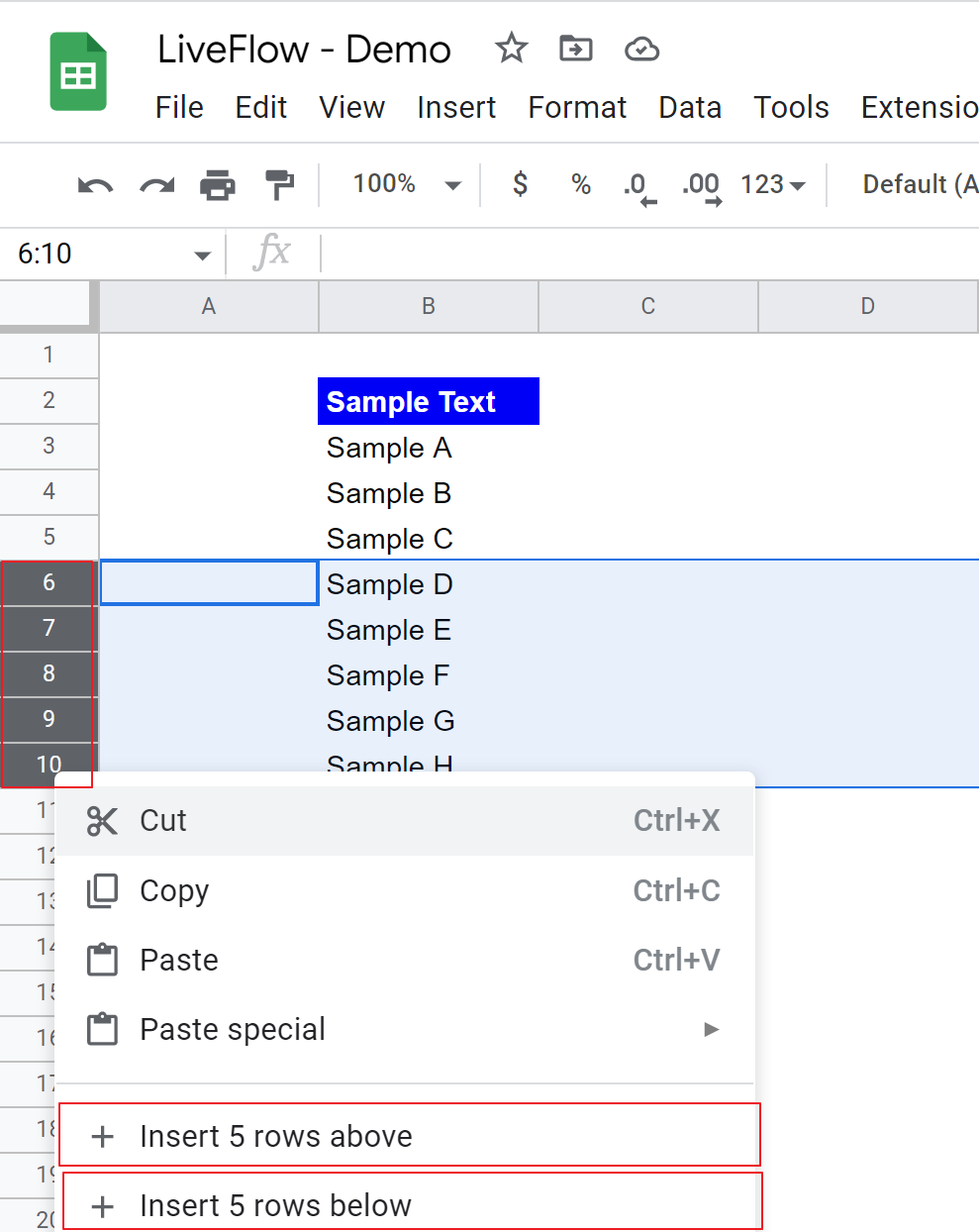Apply currency format with the dollar icon
This screenshot has width=979, height=1232.
519,184
